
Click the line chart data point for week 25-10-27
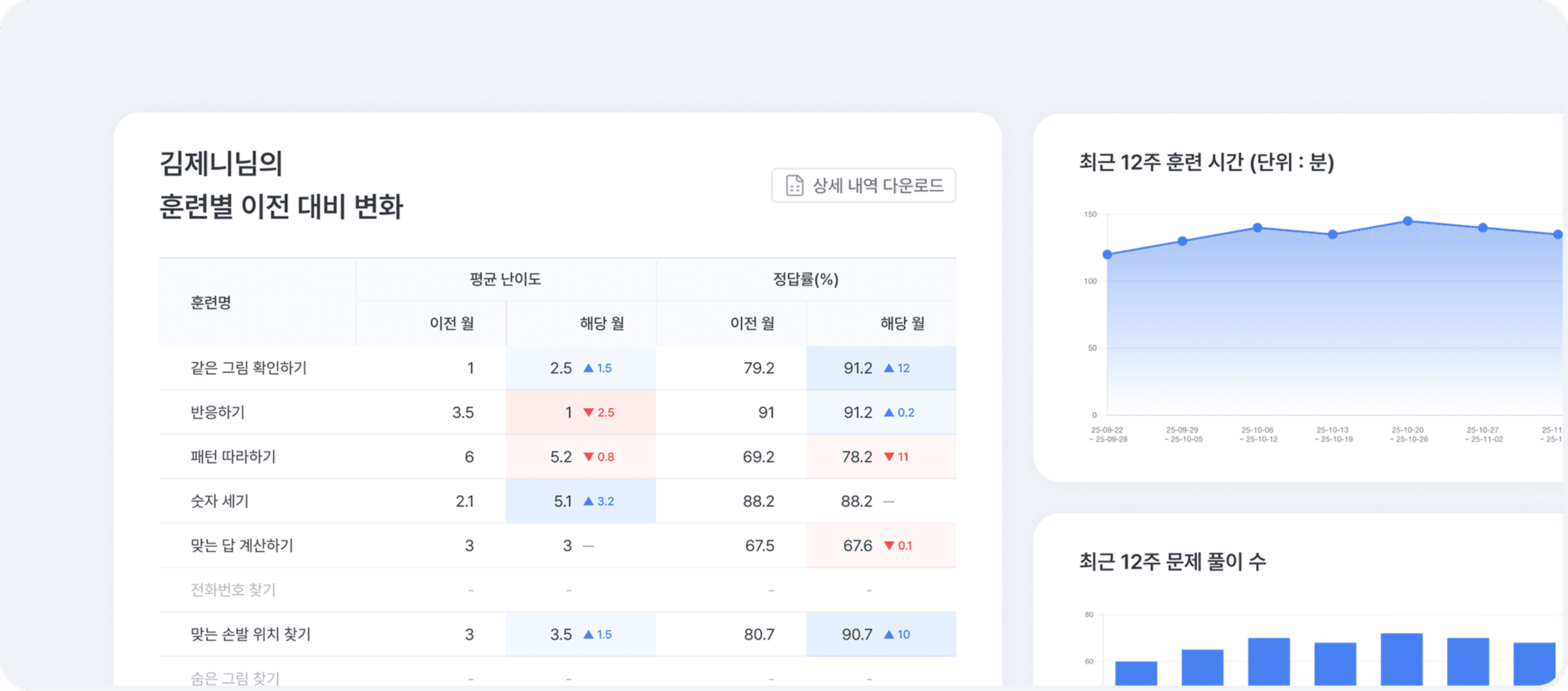click(x=1483, y=228)
